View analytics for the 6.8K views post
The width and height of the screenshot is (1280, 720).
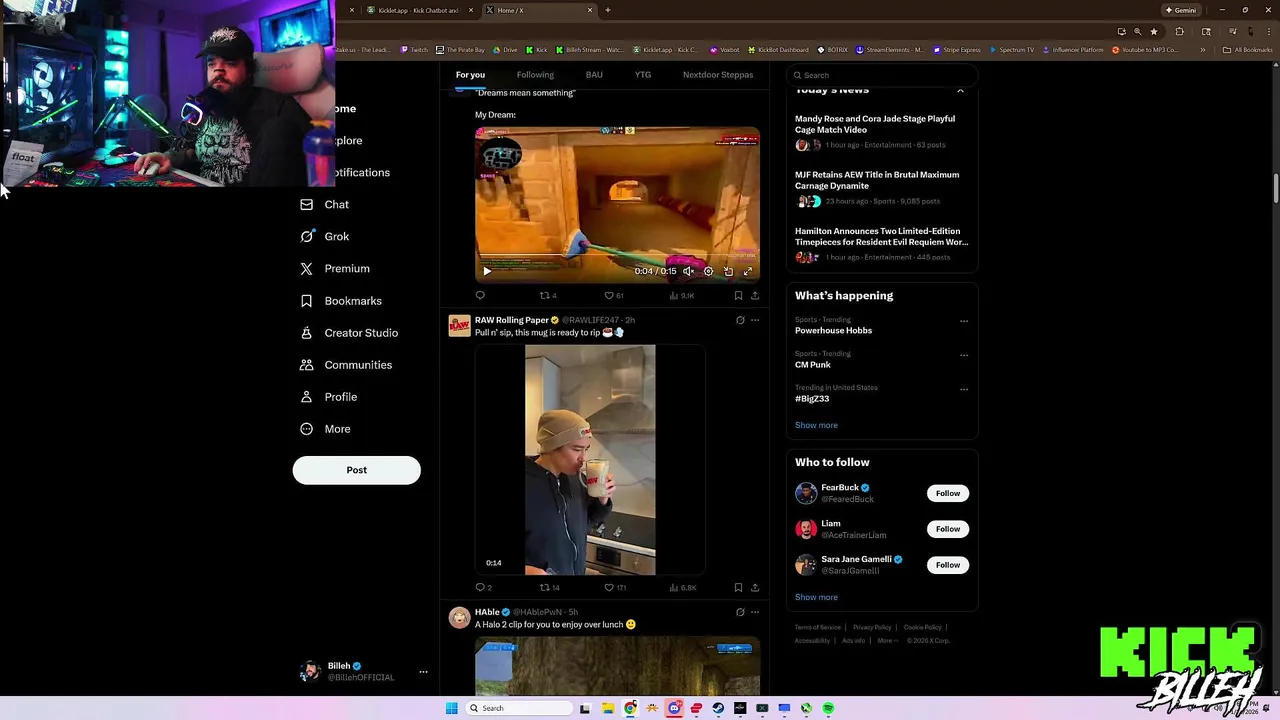(x=682, y=587)
